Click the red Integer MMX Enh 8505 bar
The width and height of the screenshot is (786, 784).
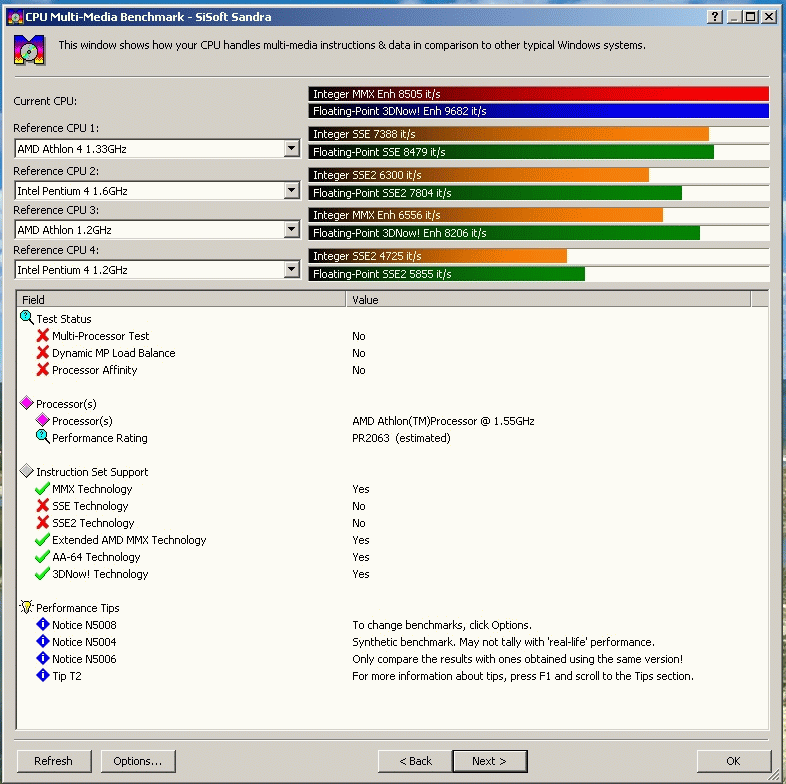pos(538,94)
